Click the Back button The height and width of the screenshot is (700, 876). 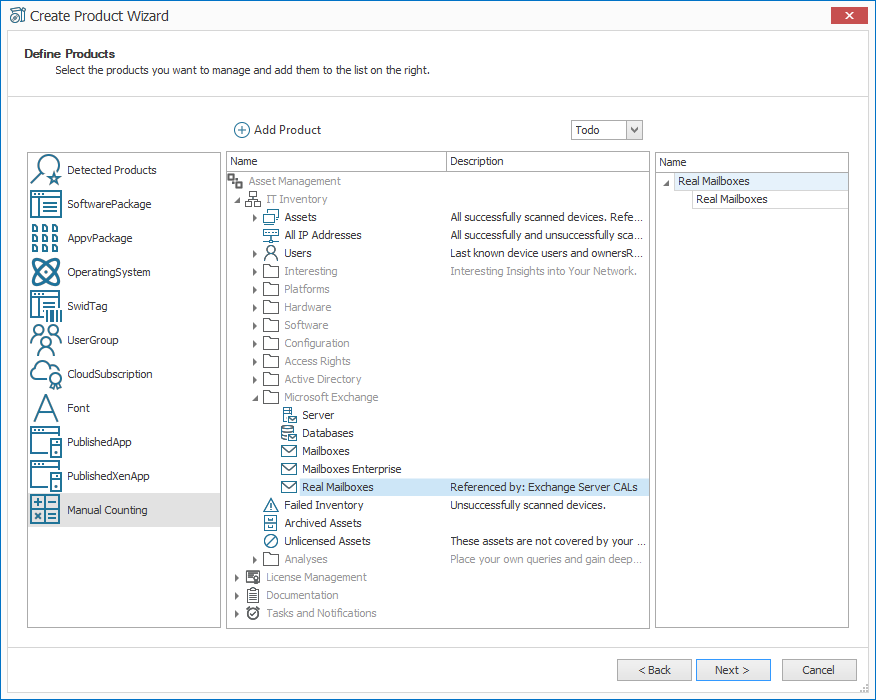click(654, 670)
